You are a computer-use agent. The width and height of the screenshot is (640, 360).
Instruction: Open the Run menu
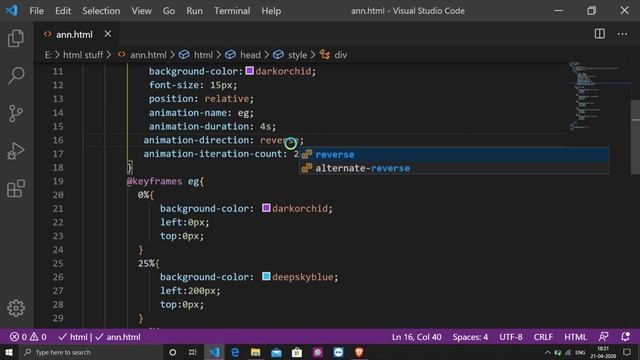point(194,11)
